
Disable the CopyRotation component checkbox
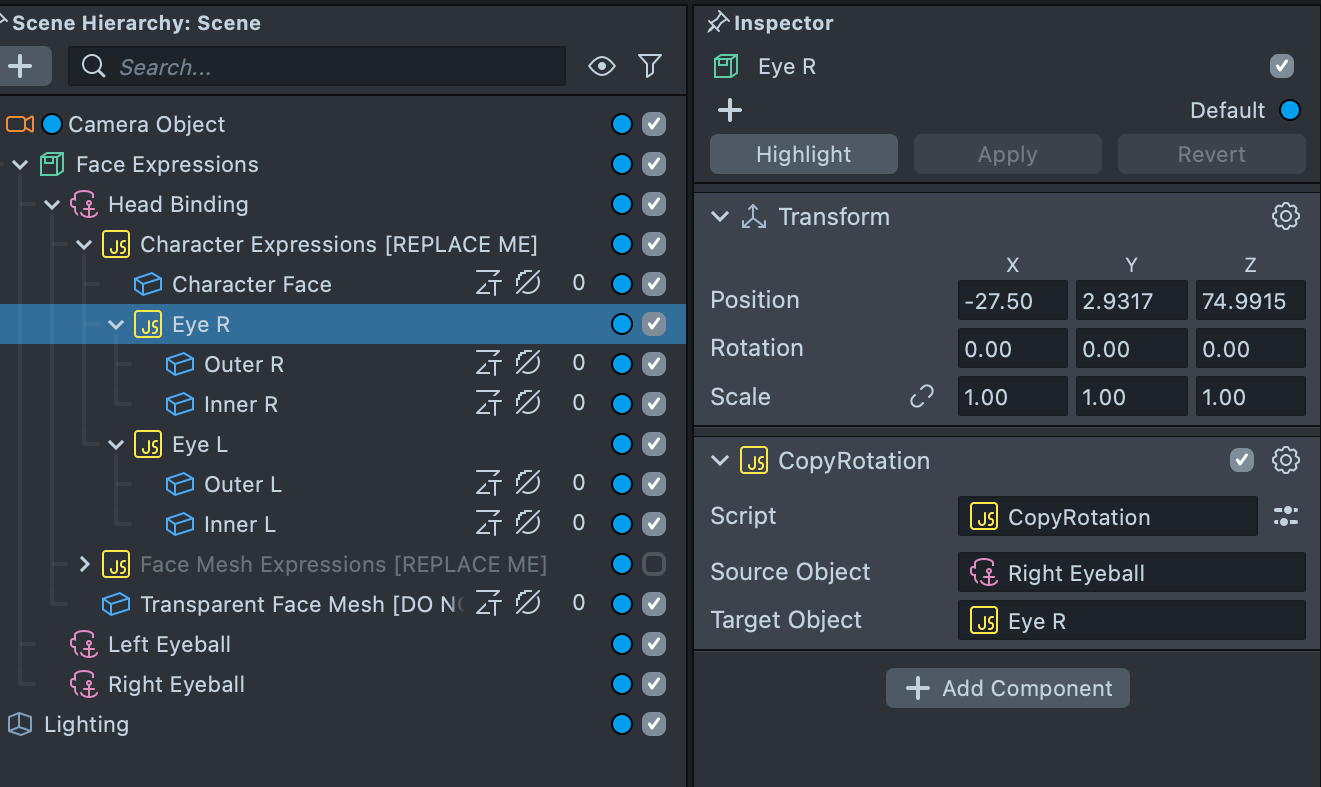point(1241,460)
